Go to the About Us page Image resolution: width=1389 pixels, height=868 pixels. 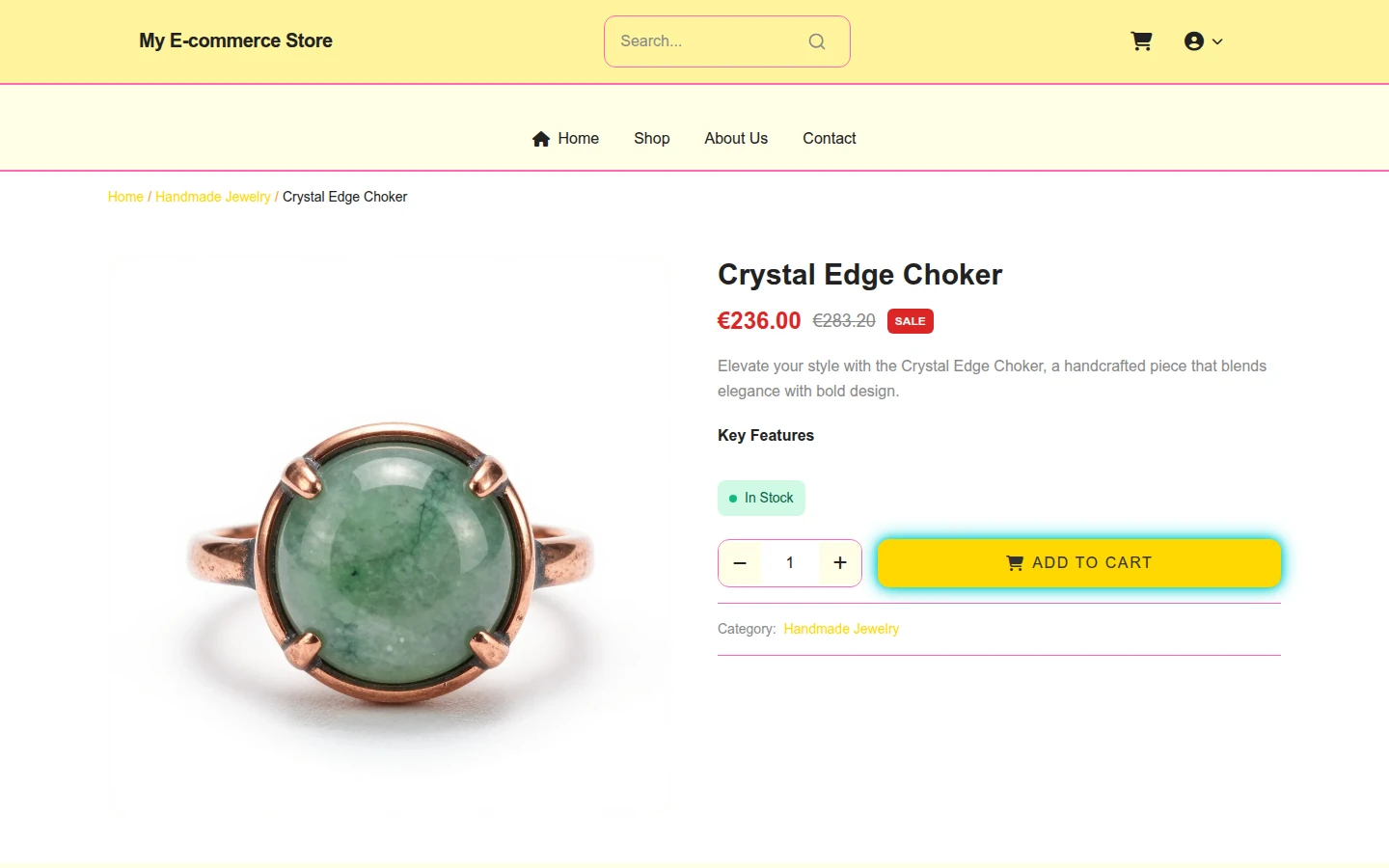736,139
